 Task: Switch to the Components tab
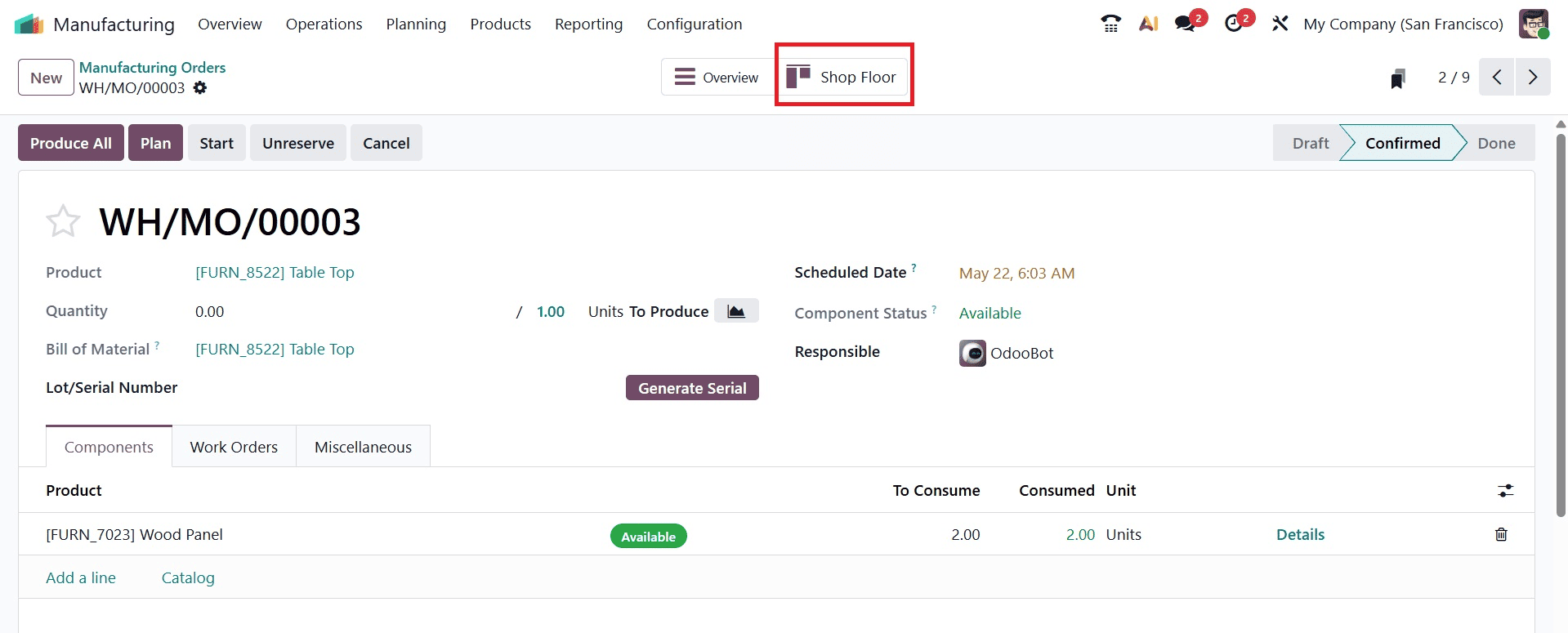tap(109, 447)
